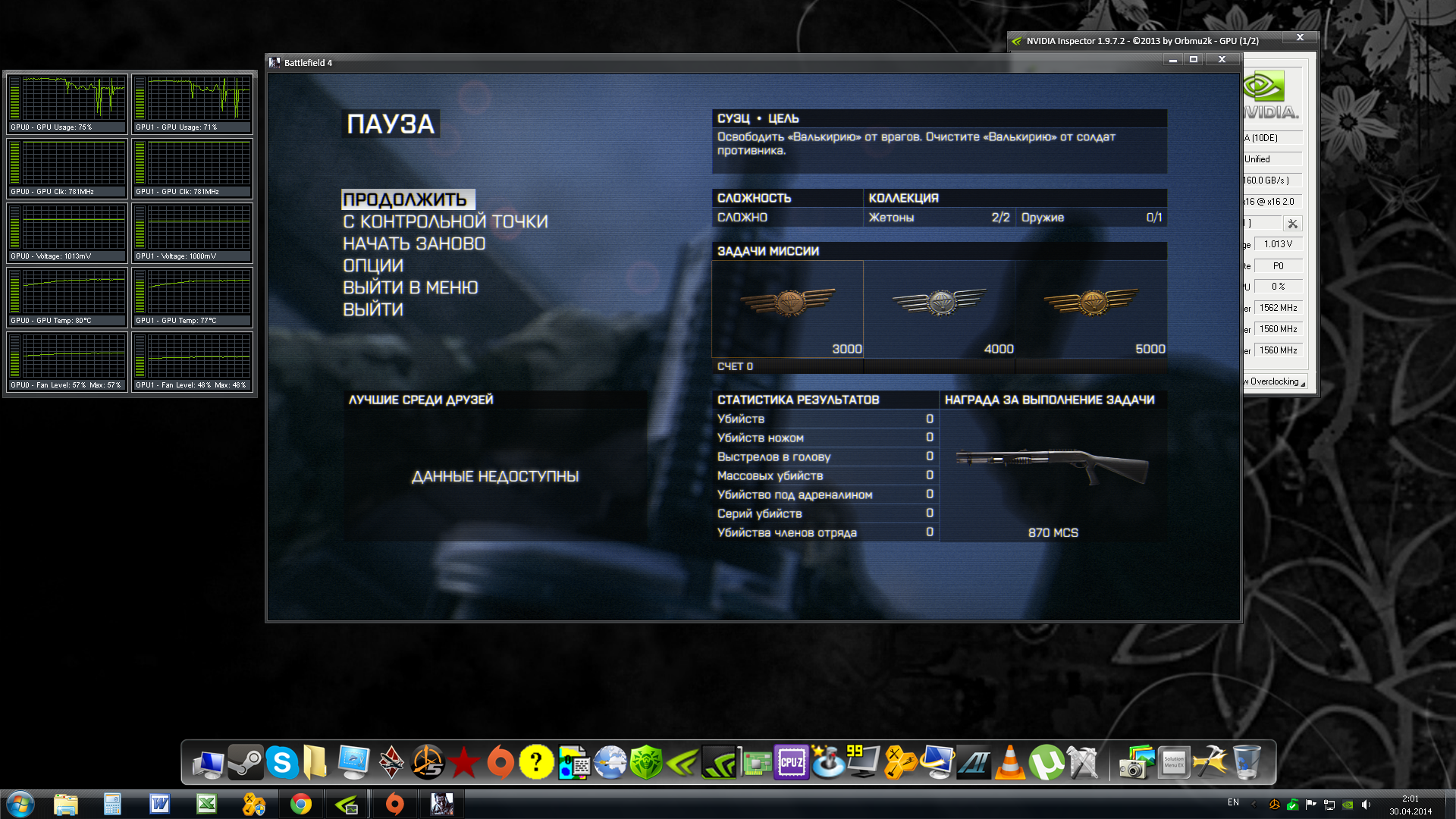Click the GPU0 GPU Temp 80°C graph

click(67, 297)
